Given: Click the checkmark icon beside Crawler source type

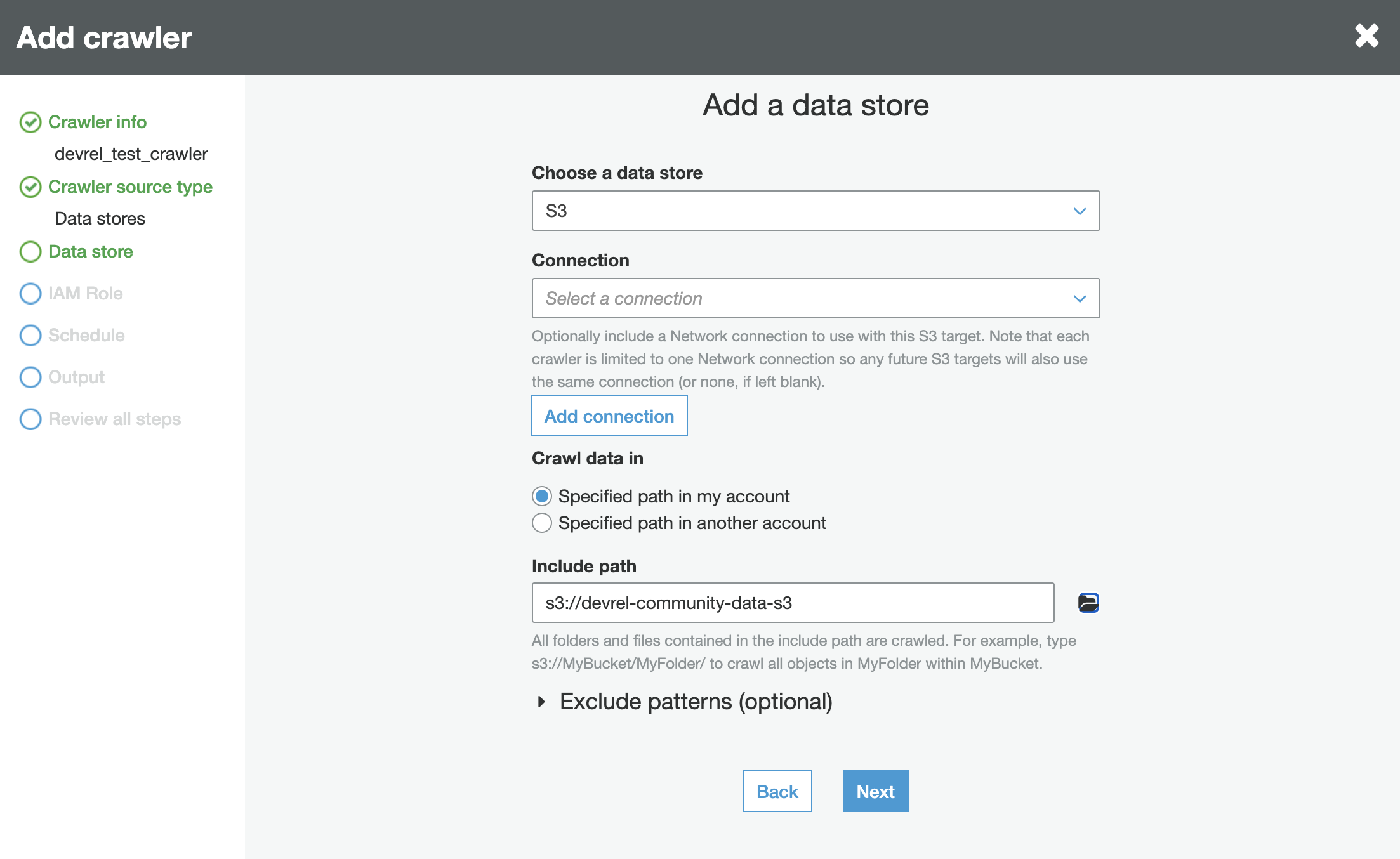Looking at the screenshot, I should pyautogui.click(x=30, y=187).
